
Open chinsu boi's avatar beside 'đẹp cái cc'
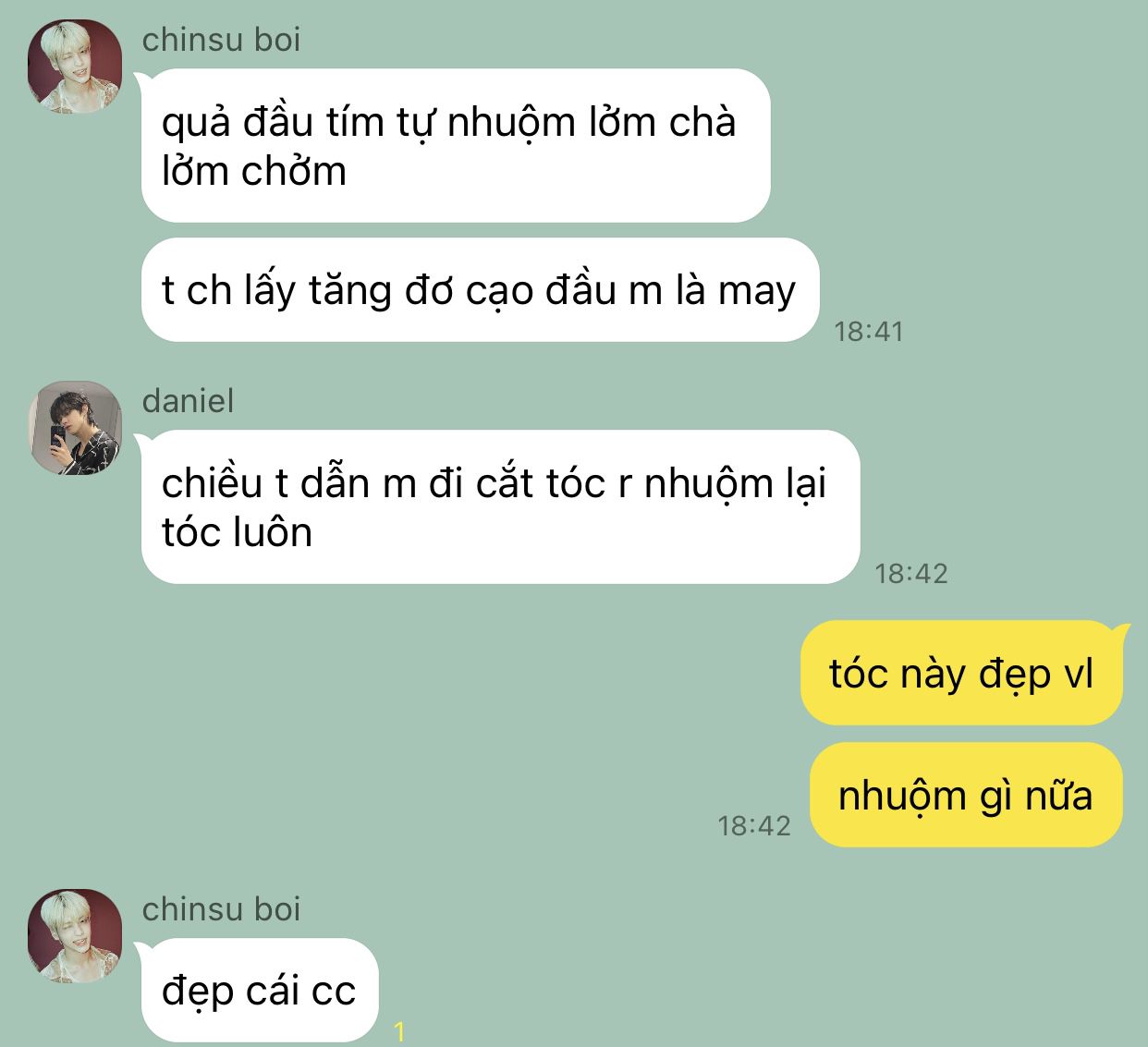75,936
